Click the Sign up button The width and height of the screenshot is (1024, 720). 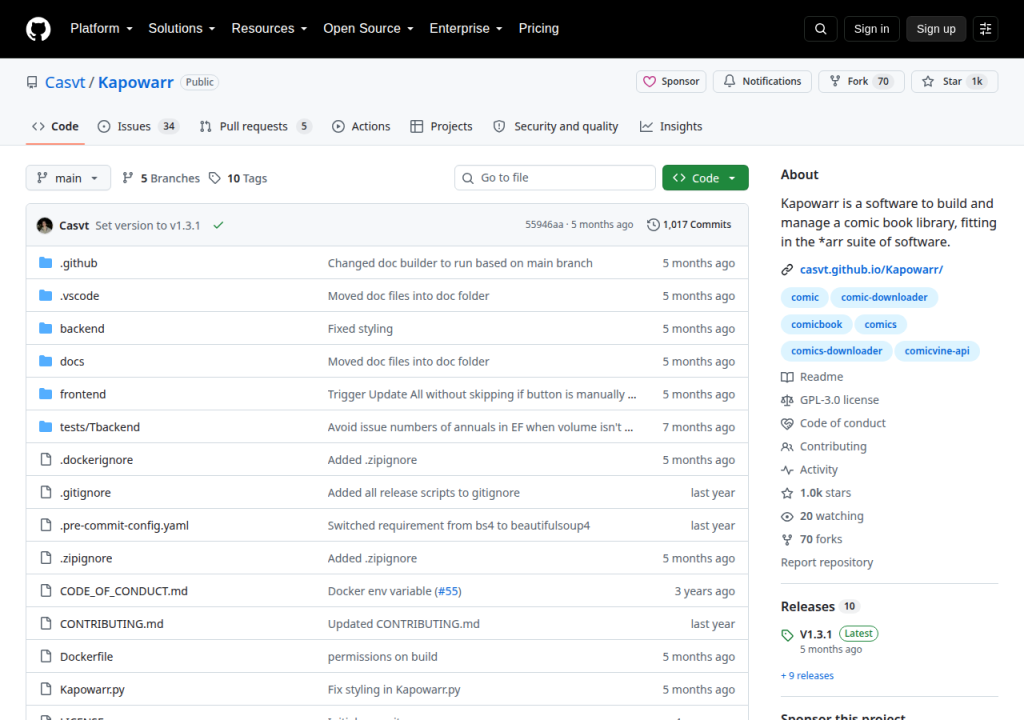pos(936,29)
